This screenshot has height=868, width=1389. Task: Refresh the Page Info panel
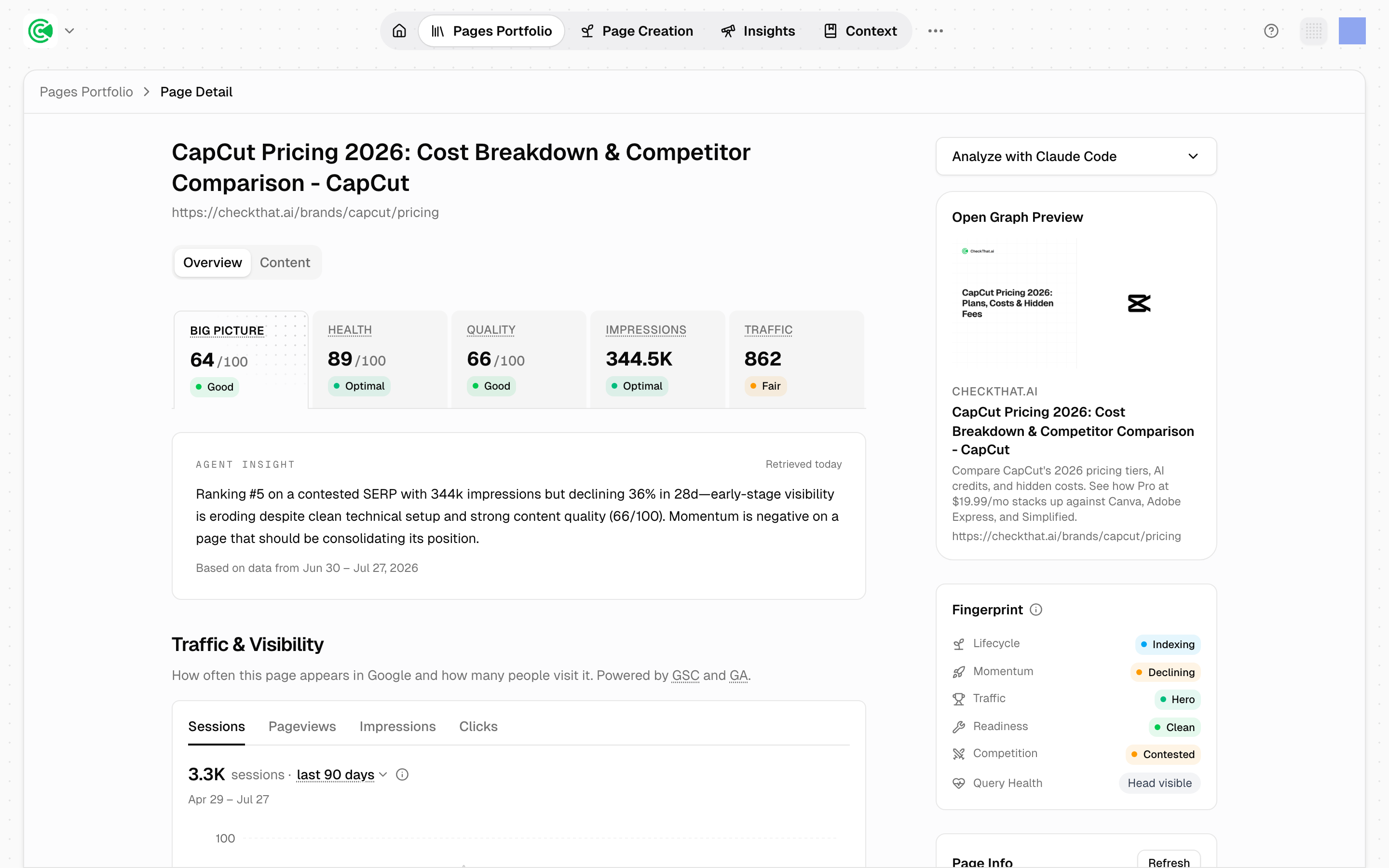pyautogui.click(x=1169, y=861)
